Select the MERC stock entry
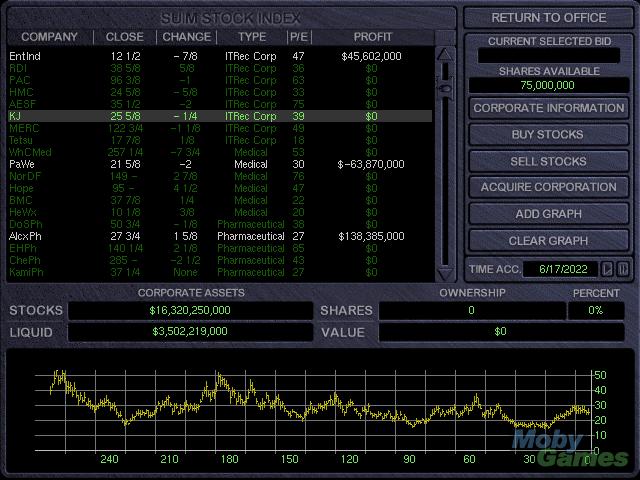This screenshot has width=640, height=480. pos(220,128)
